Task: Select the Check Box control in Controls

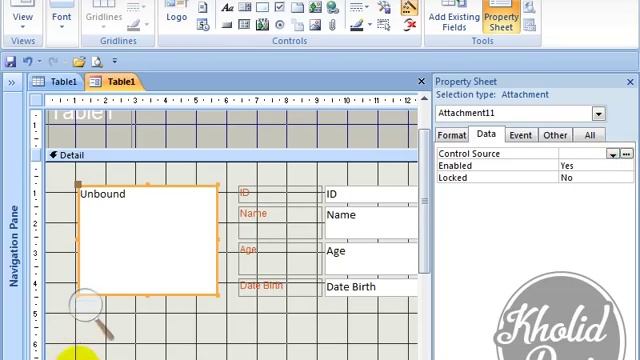Action: click(280, 7)
